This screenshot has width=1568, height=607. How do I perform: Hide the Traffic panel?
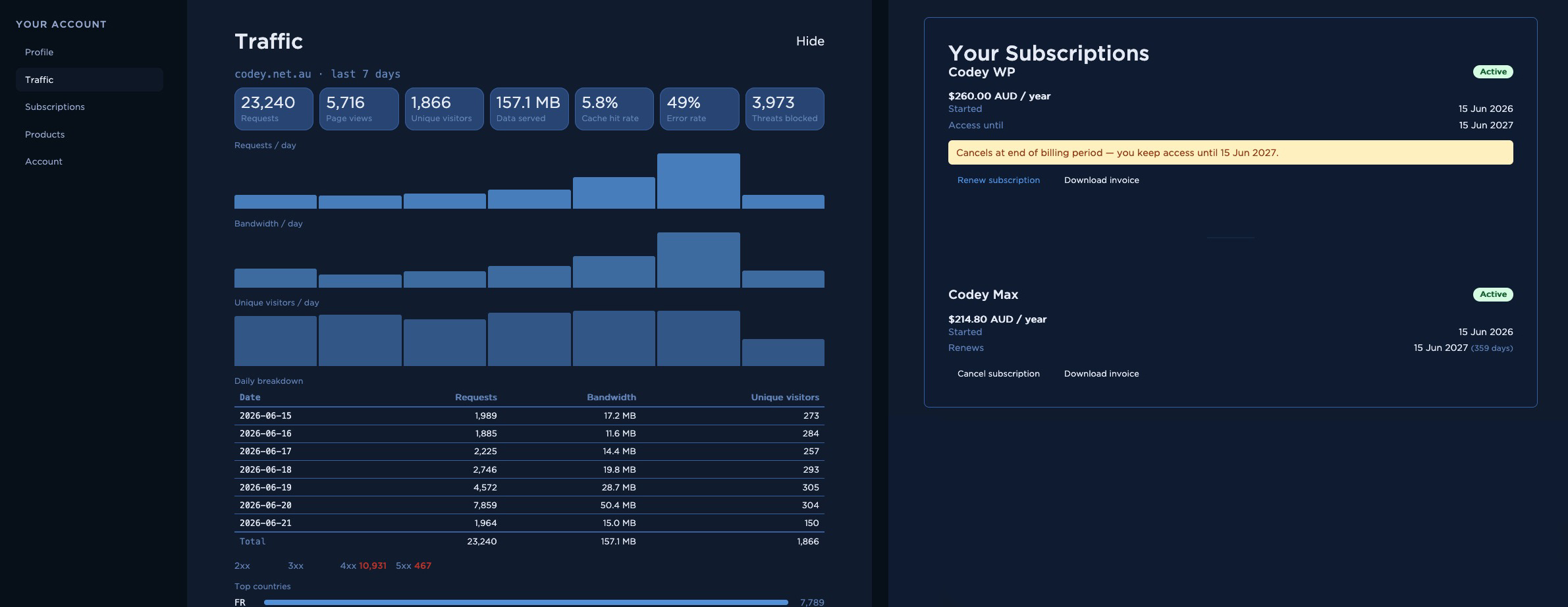(810, 41)
